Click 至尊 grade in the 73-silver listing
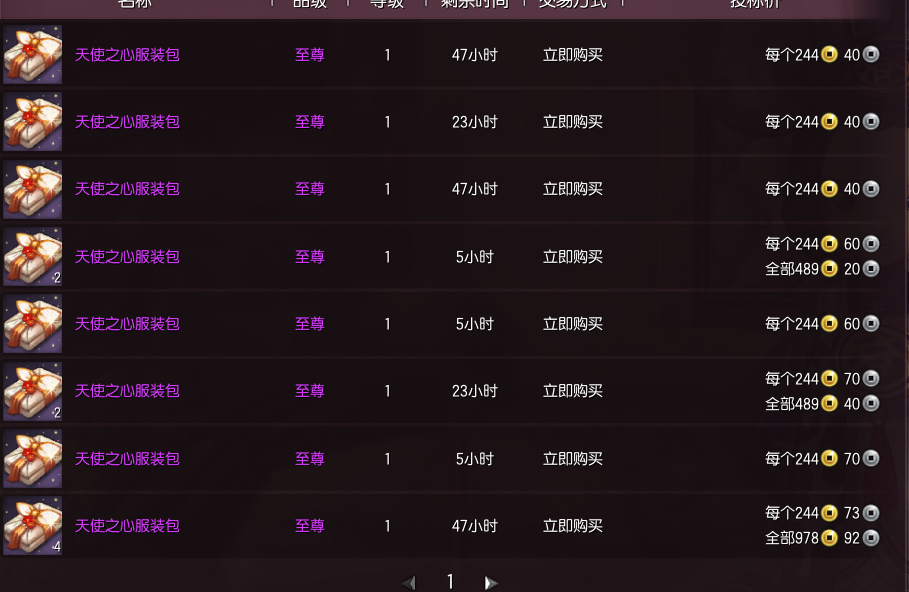 [x=310, y=526]
